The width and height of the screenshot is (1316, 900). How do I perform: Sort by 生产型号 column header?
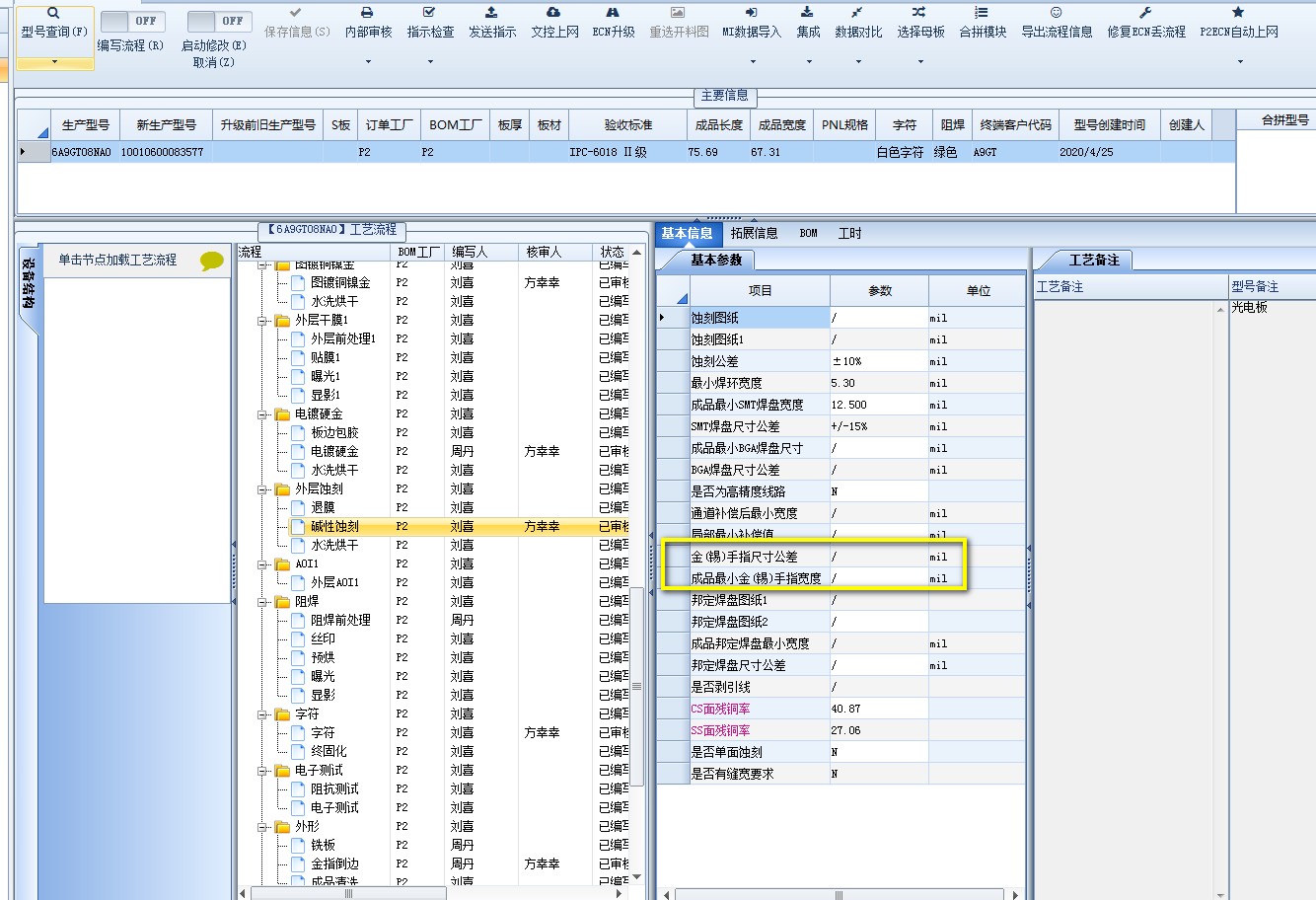click(85, 125)
